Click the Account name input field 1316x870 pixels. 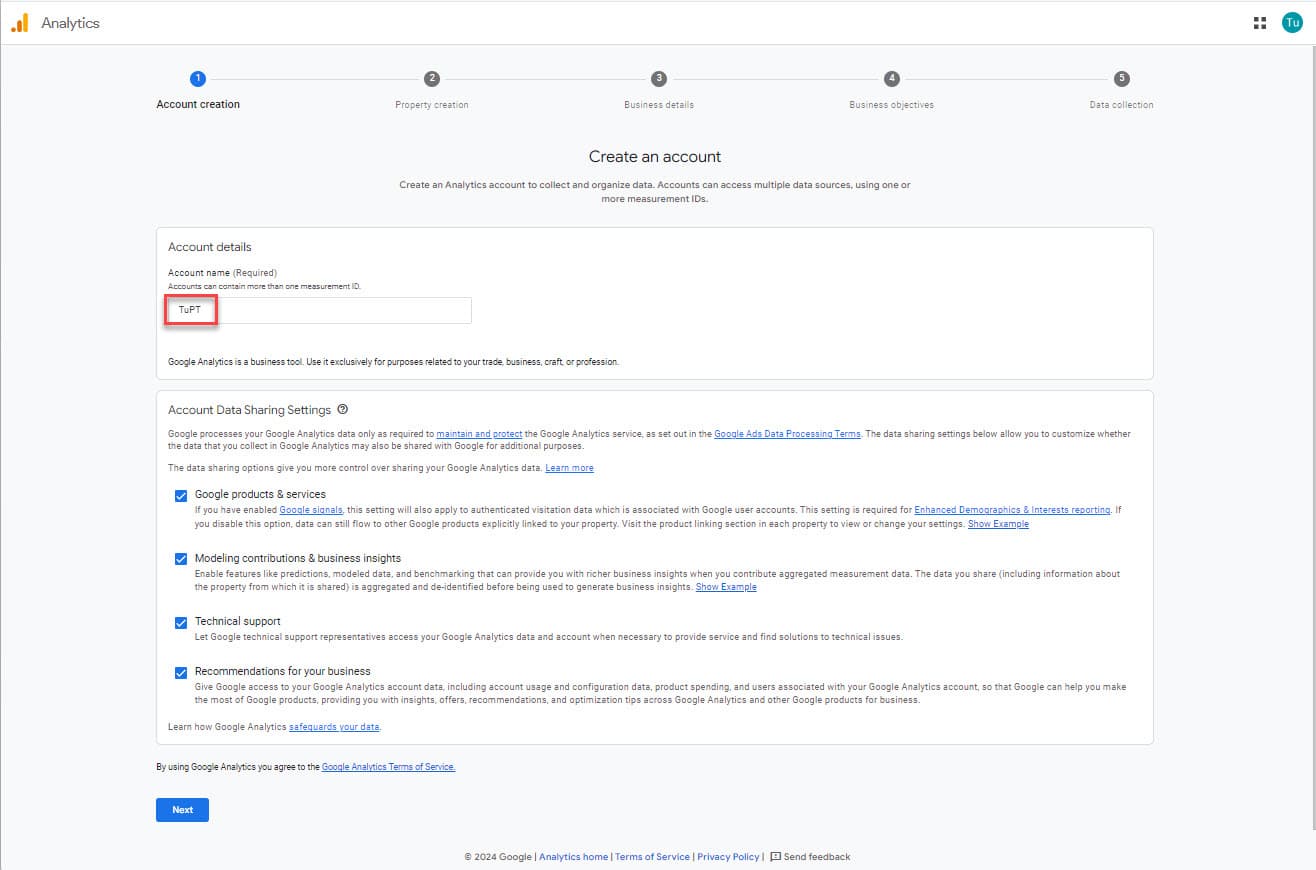click(x=320, y=311)
